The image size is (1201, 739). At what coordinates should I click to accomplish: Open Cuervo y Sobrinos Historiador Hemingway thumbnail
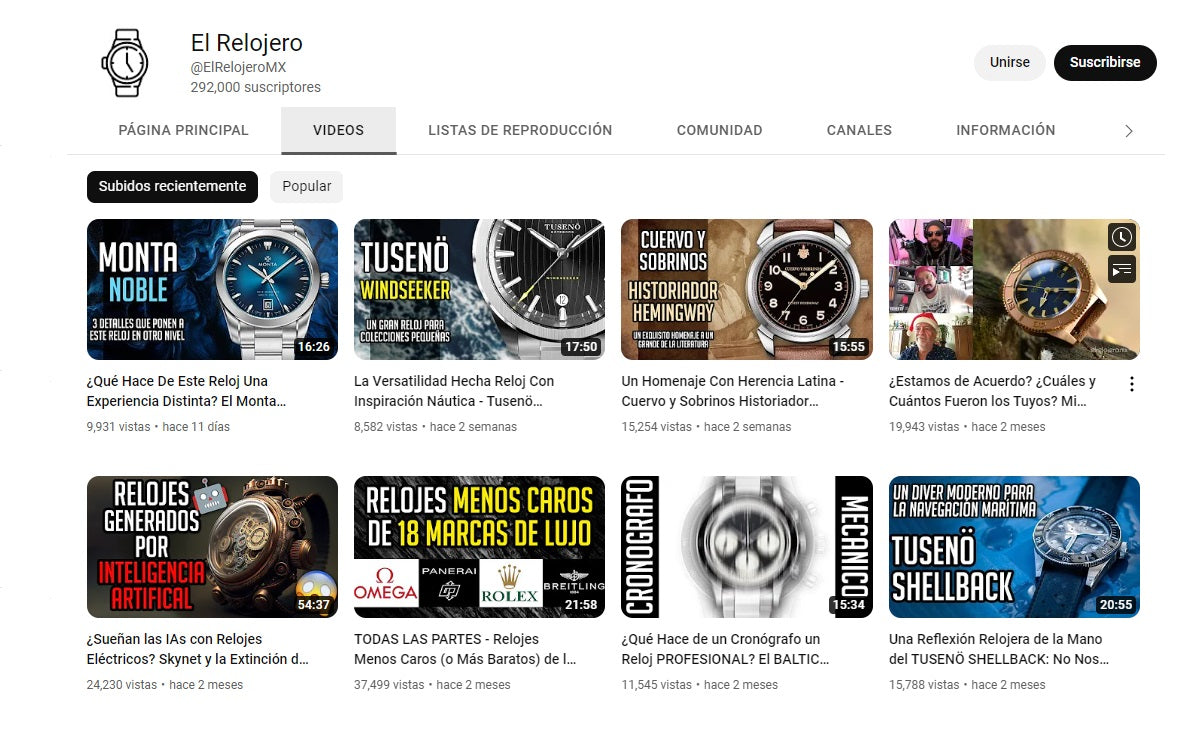746,289
